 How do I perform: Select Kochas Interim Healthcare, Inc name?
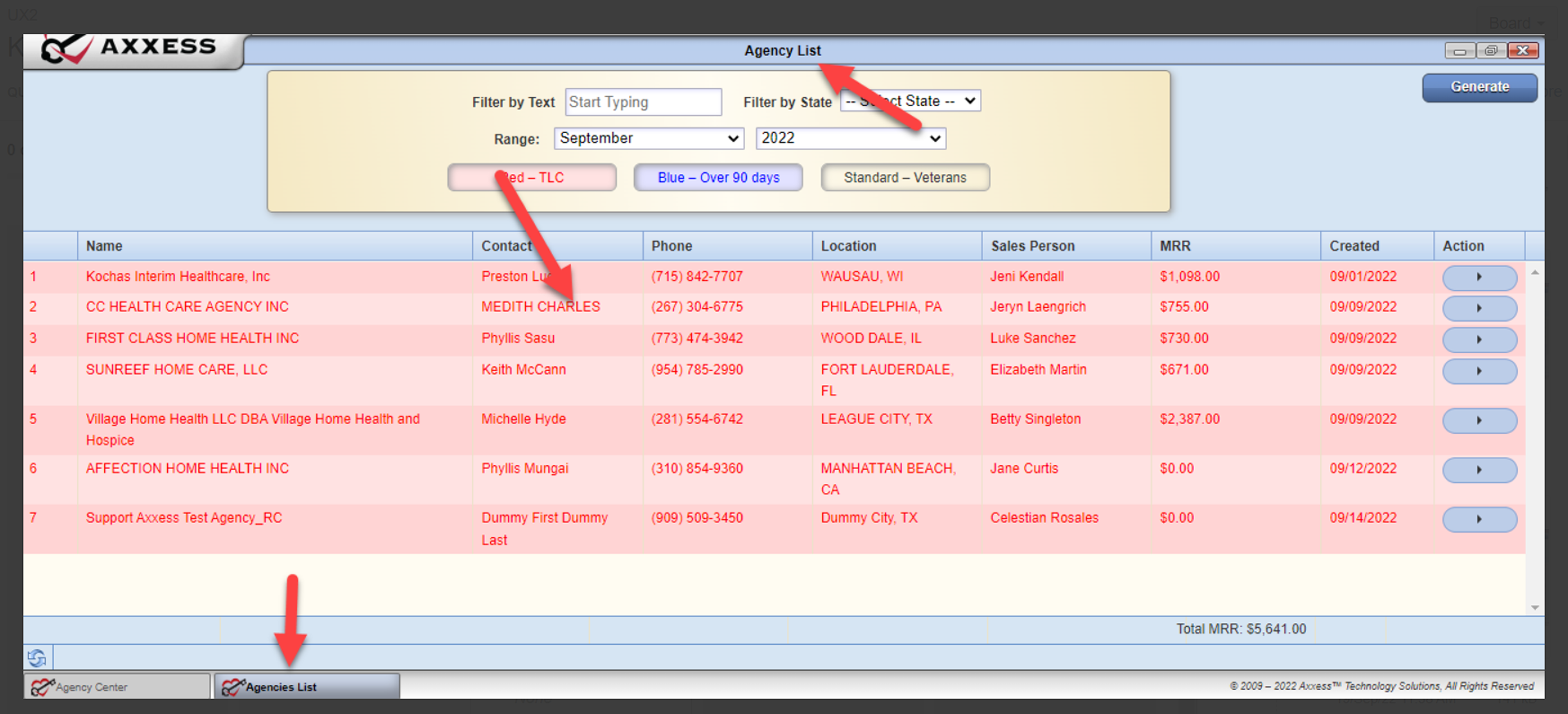178,277
